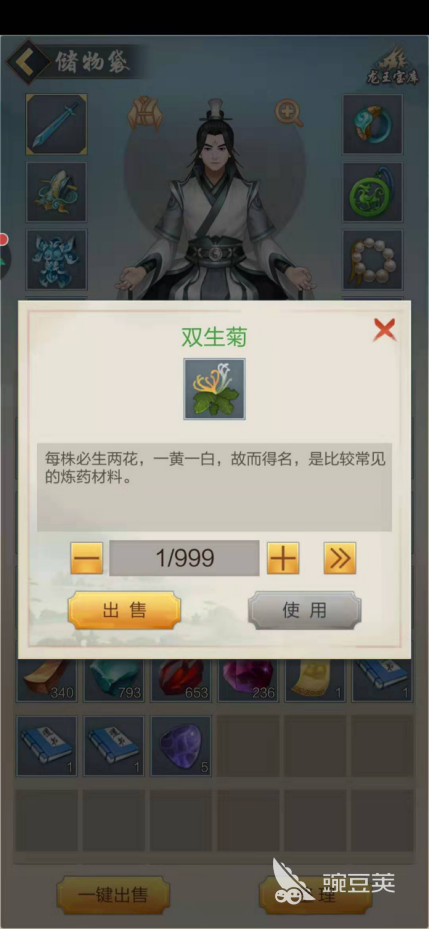Select the sword weapon equipment slot
429x929 pixels.
click(56, 124)
